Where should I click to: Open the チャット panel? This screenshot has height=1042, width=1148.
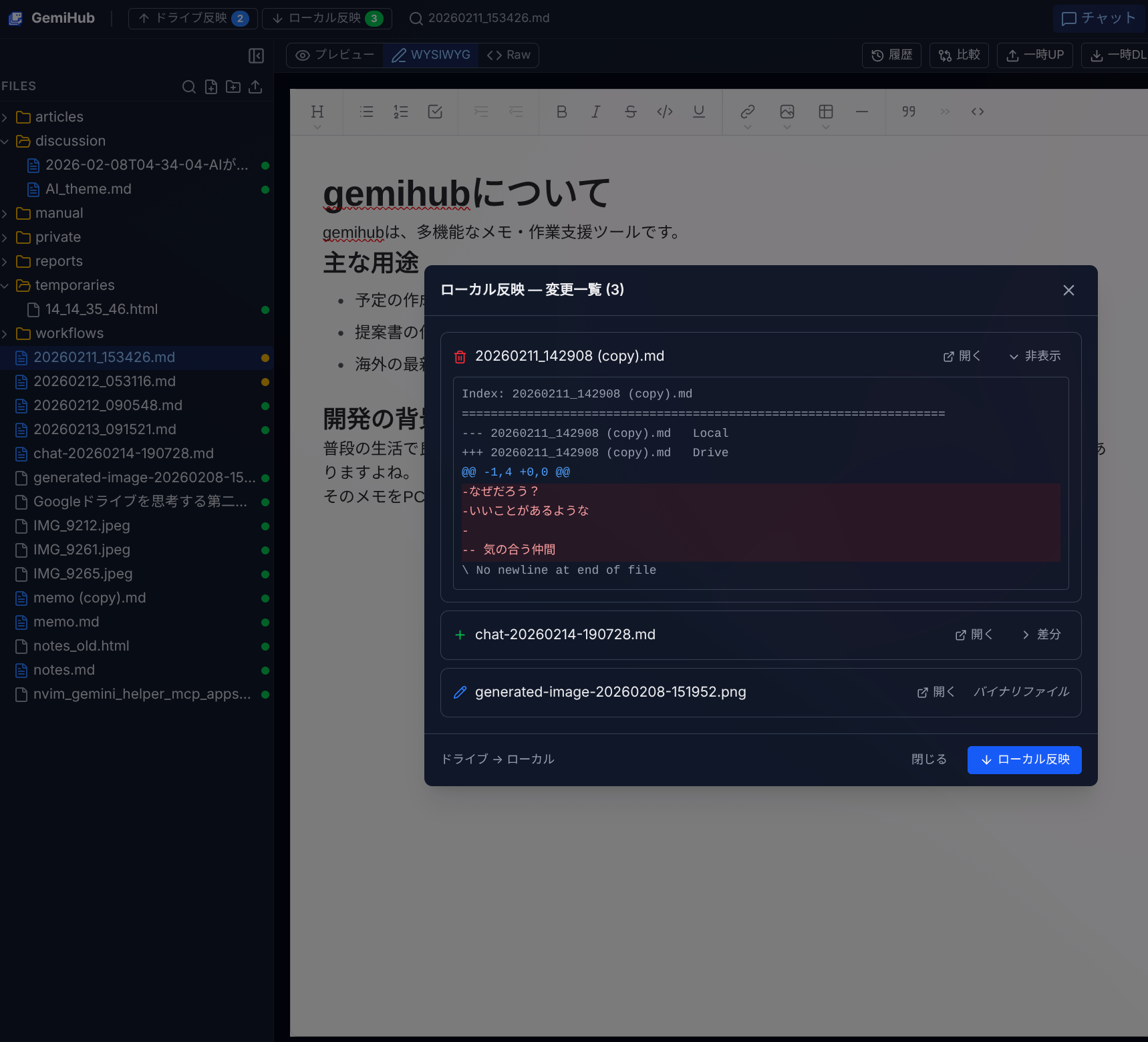pyautogui.click(x=1099, y=18)
